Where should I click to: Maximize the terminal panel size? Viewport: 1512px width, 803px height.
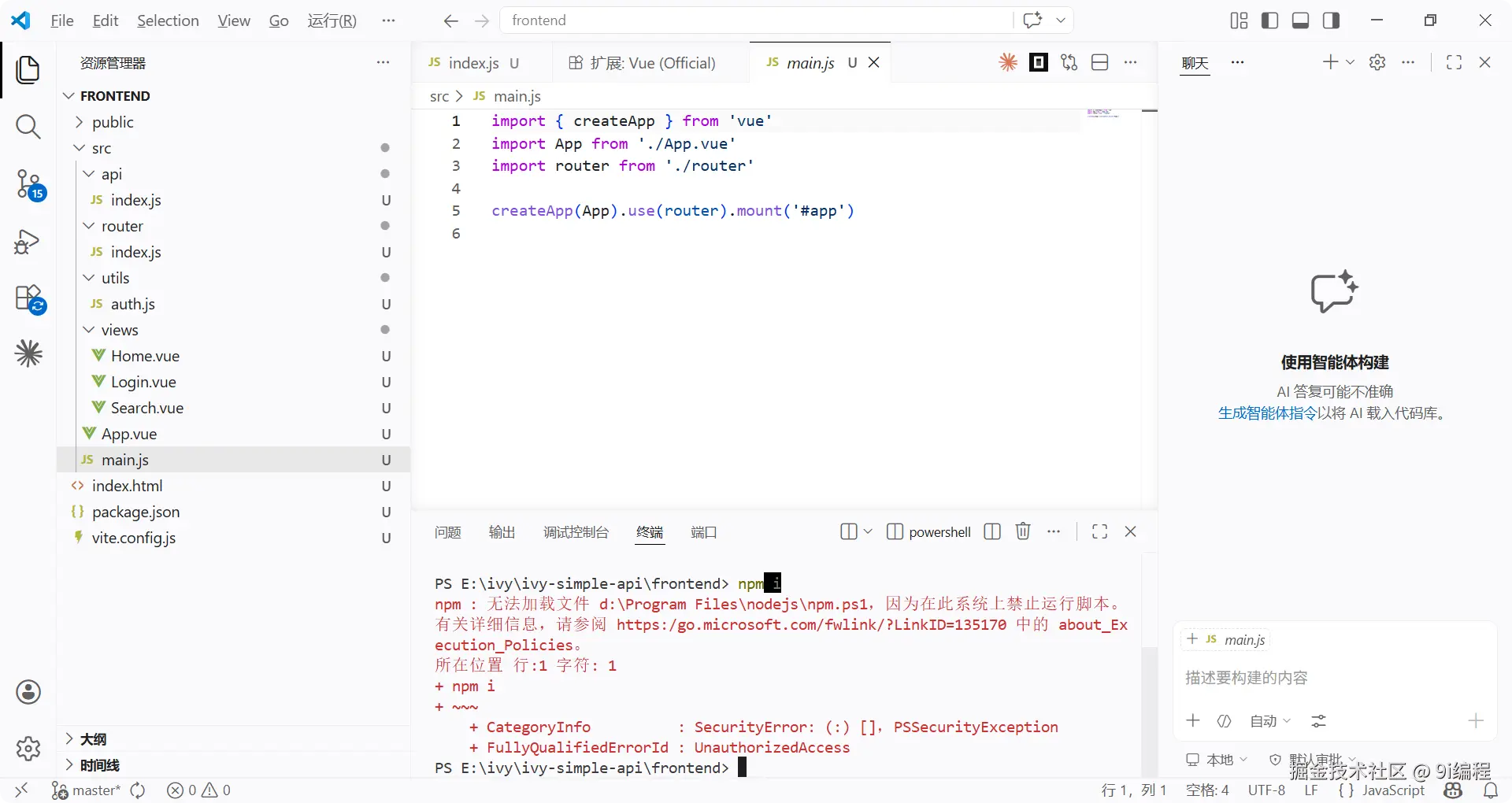point(1100,531)
